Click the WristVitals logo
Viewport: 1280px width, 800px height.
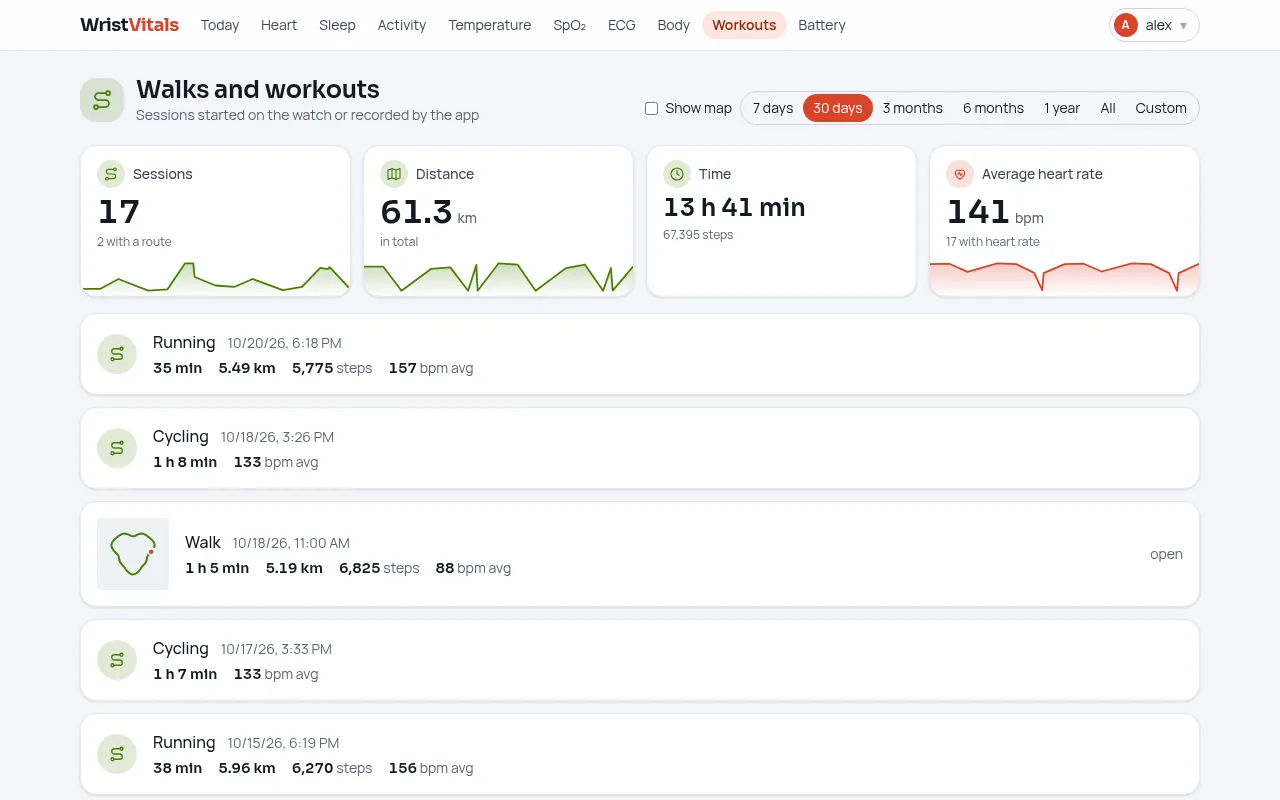(x=130, y=25)
